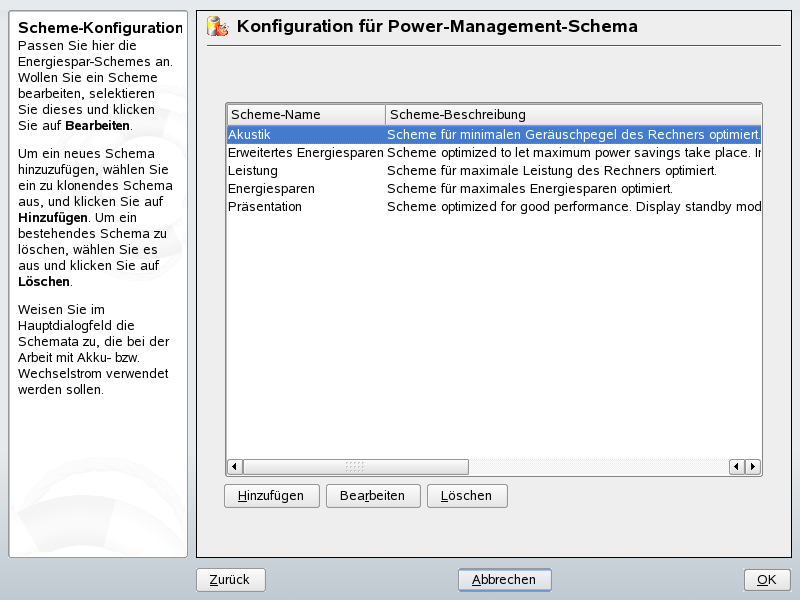Click the left arrow at the scrollbar's start
Screen dimensions: 800x600
[x=235, y=467]
